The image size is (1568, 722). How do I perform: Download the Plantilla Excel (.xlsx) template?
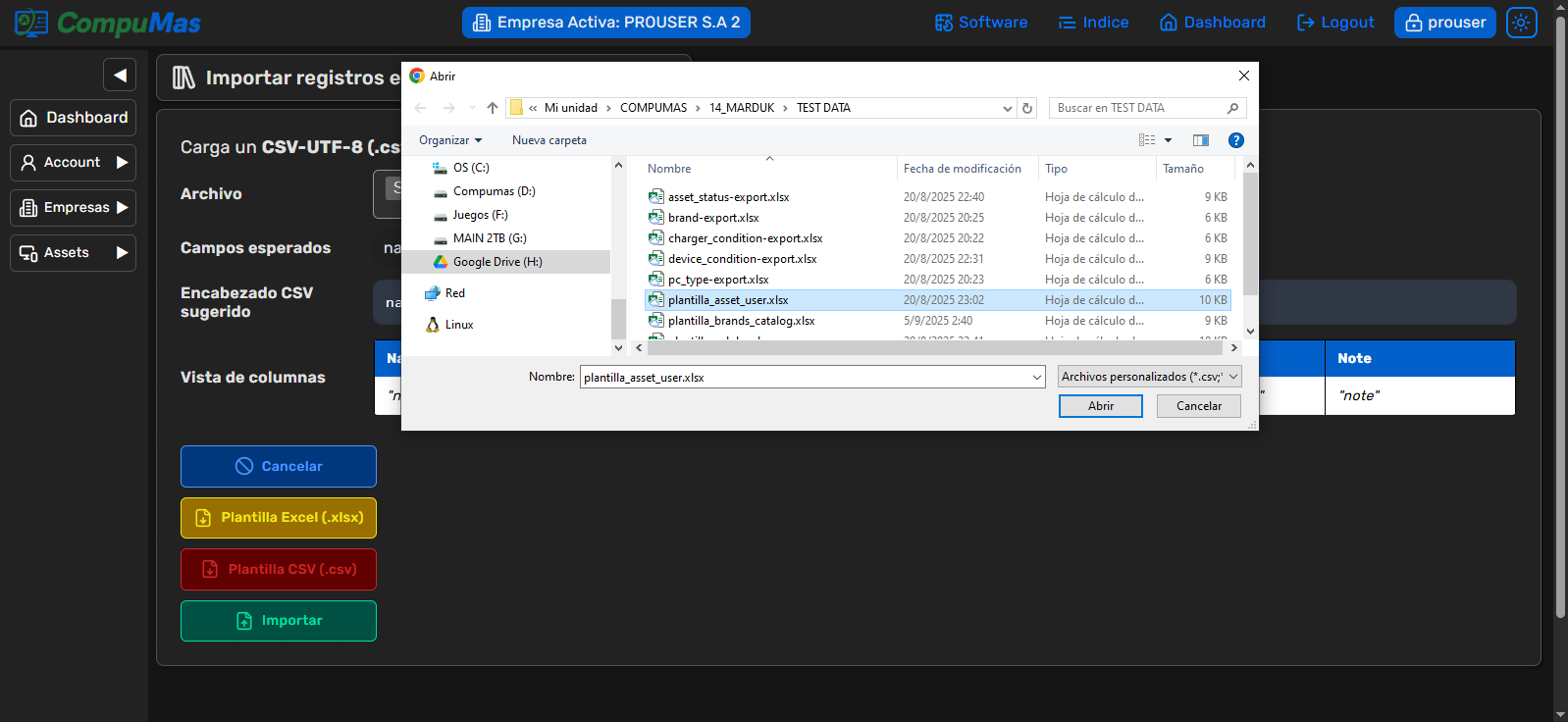[279, 518]
